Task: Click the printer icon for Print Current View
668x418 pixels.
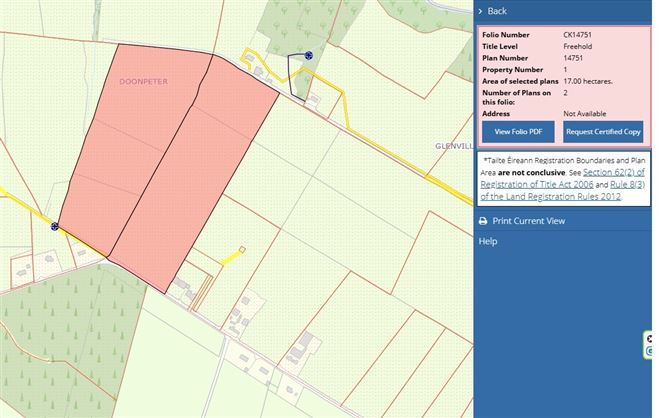Action: click(483, 221)
